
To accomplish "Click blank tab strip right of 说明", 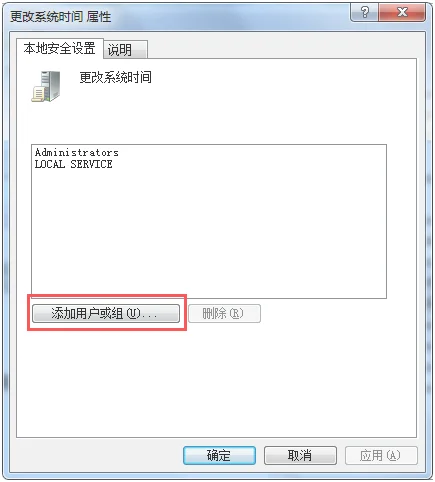I will (282, 49).
